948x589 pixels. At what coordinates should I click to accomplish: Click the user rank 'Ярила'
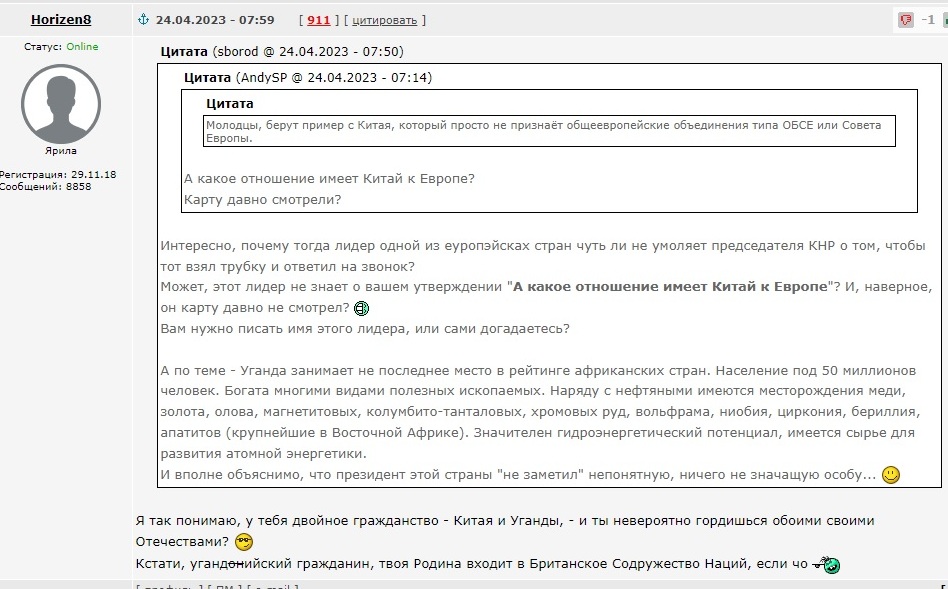(60, 151)
